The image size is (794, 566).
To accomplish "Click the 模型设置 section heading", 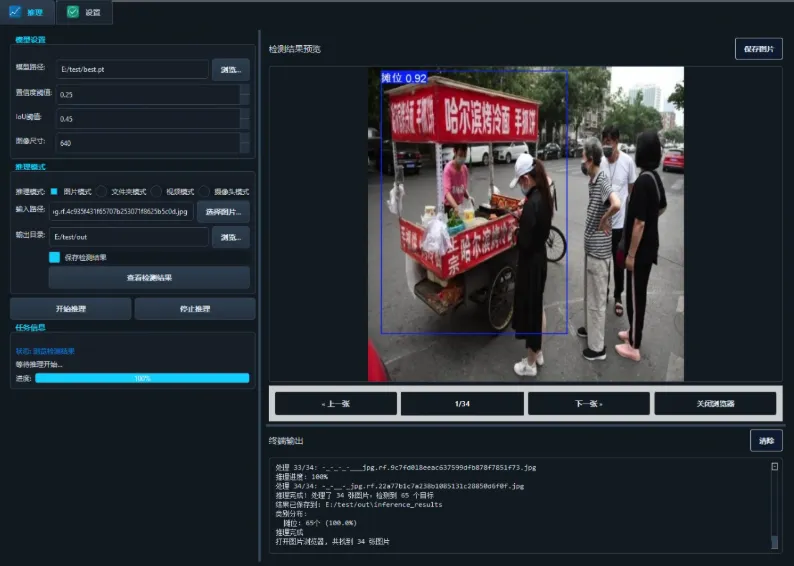I will pyautogui.click(x=30, y=39).
